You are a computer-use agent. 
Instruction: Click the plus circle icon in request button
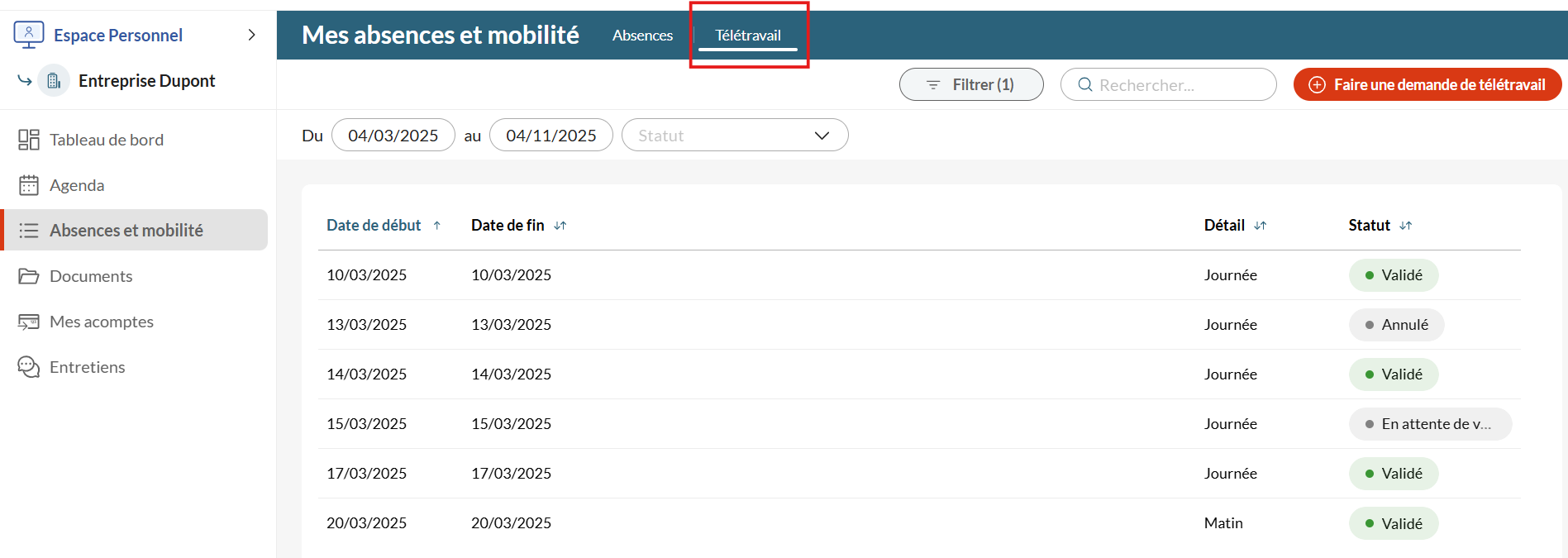coord(1318,84)
